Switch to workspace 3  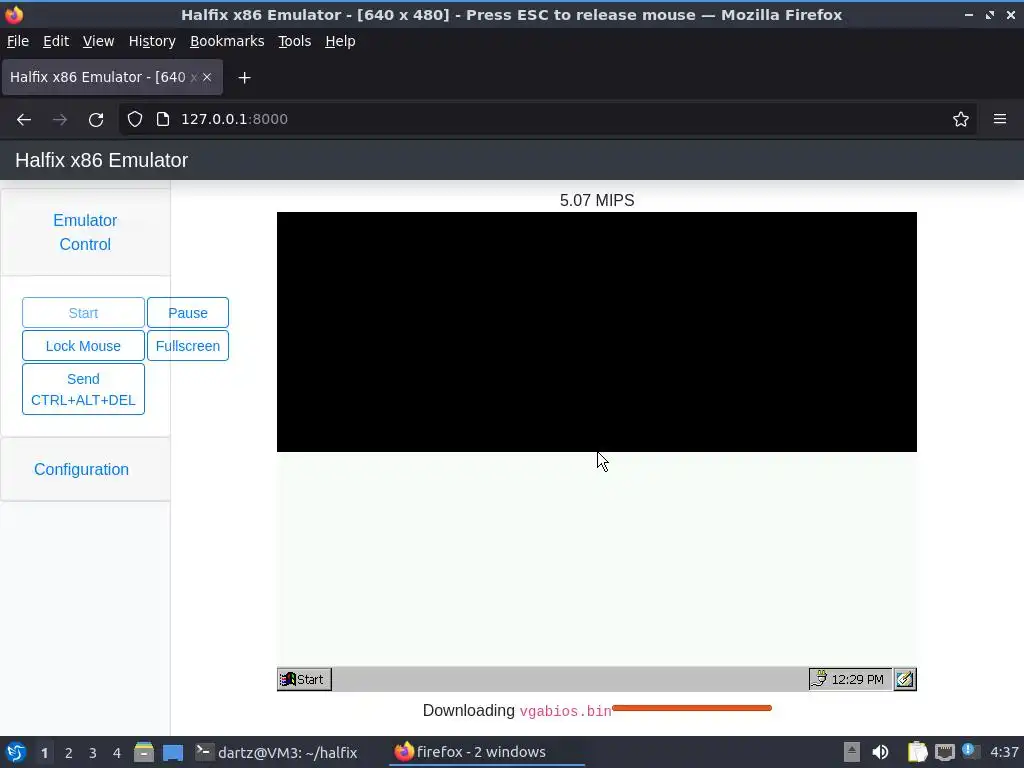coord(93,753)
